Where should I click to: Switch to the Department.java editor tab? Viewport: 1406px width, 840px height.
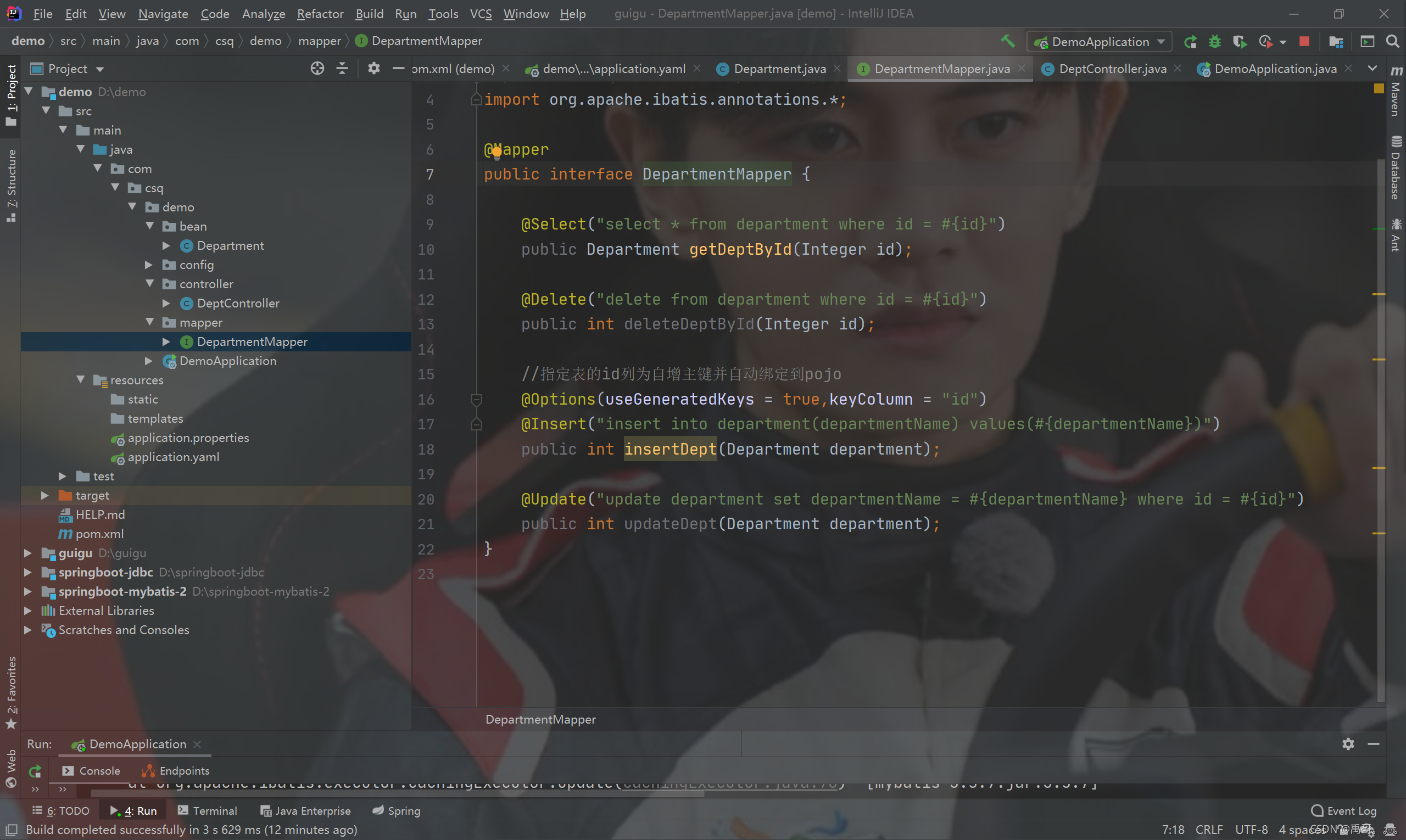pyautogui.click(x=779, y=69)
